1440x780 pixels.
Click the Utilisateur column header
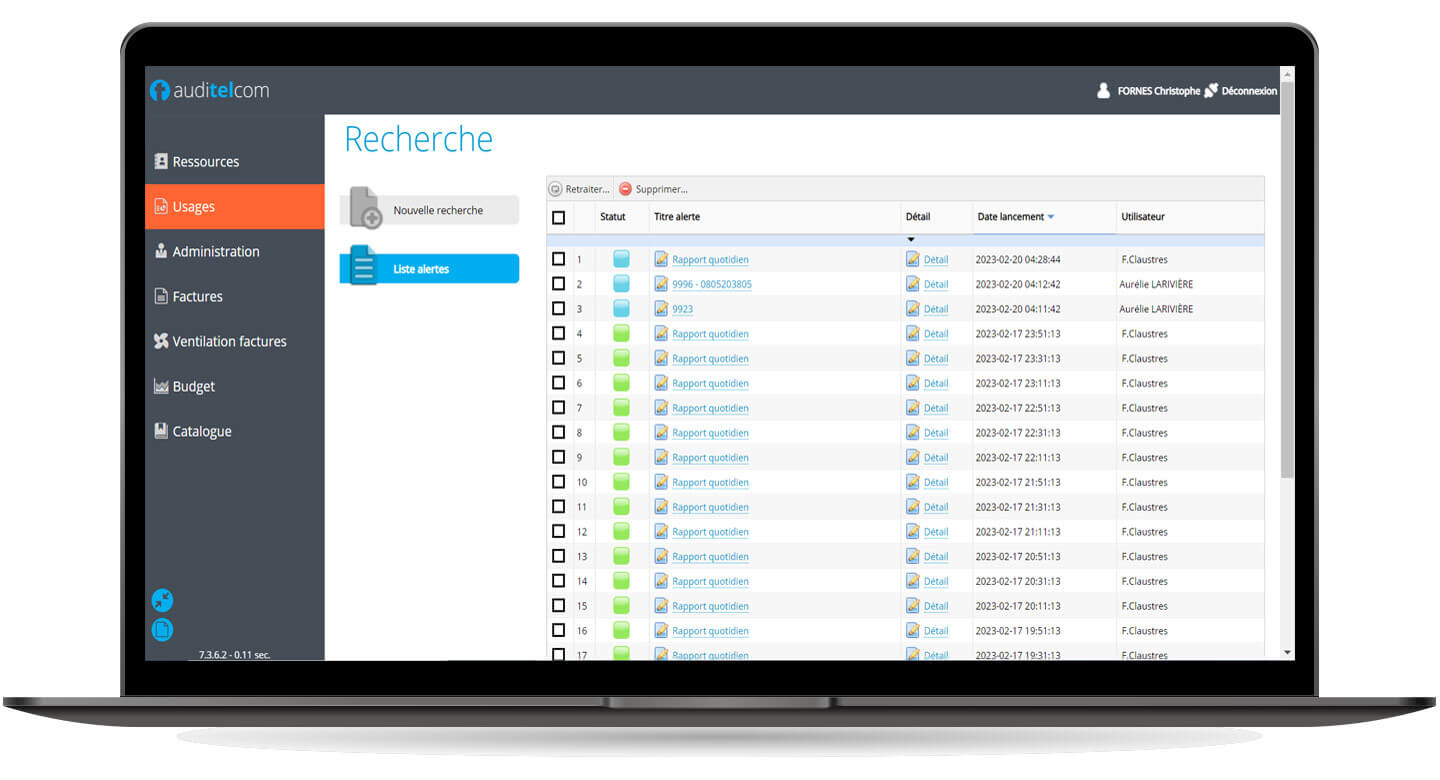click(x=1143, y=217)
